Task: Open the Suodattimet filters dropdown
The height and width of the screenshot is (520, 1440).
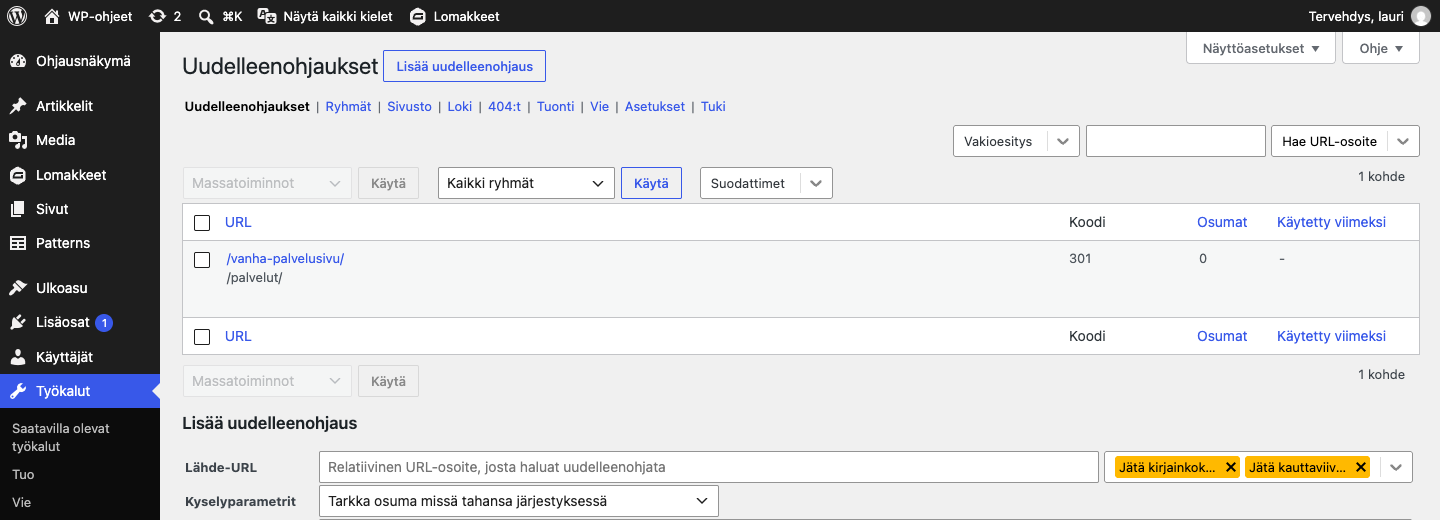Action: click(x=766, y=183)
